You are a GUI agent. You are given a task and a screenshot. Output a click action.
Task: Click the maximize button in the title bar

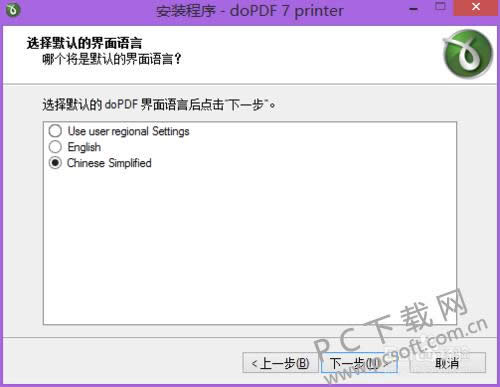click(440, 7)
